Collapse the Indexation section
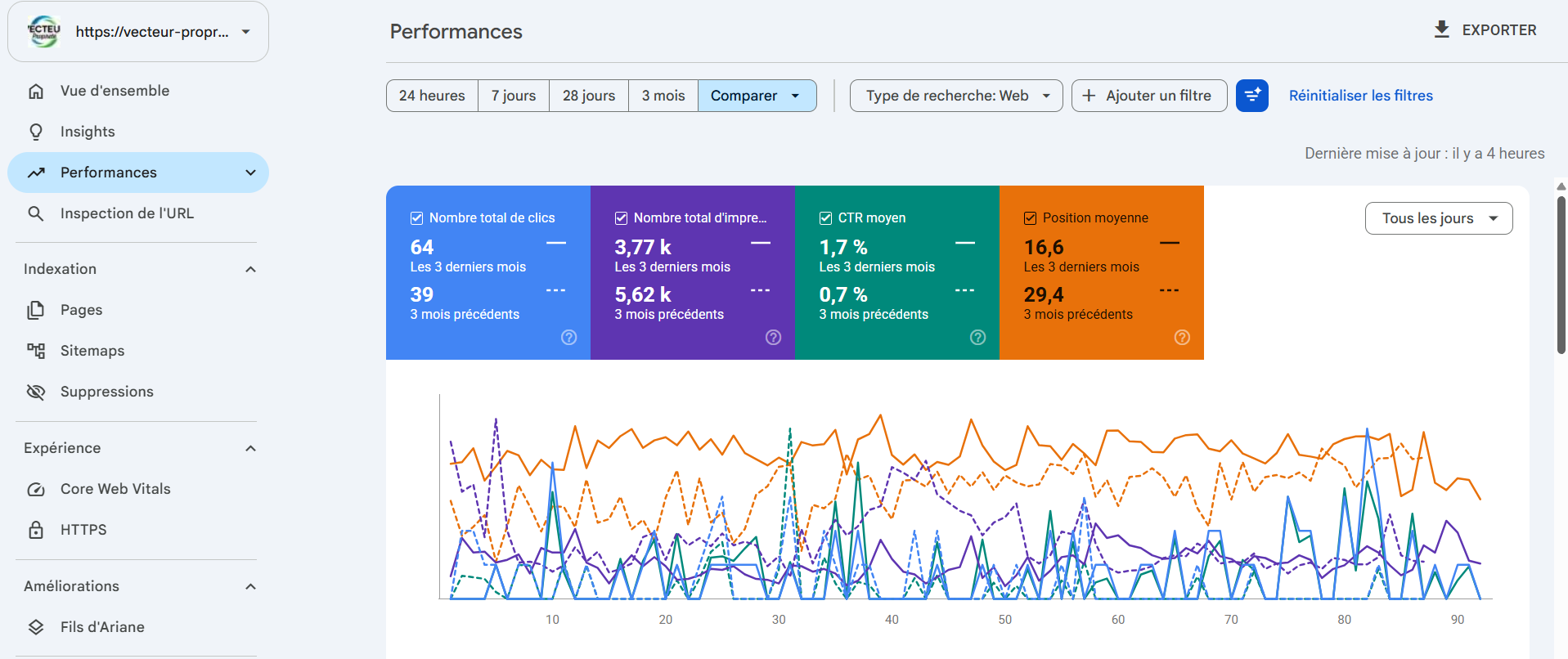The width and height of the screenshot is (1568, 659). 251,269
